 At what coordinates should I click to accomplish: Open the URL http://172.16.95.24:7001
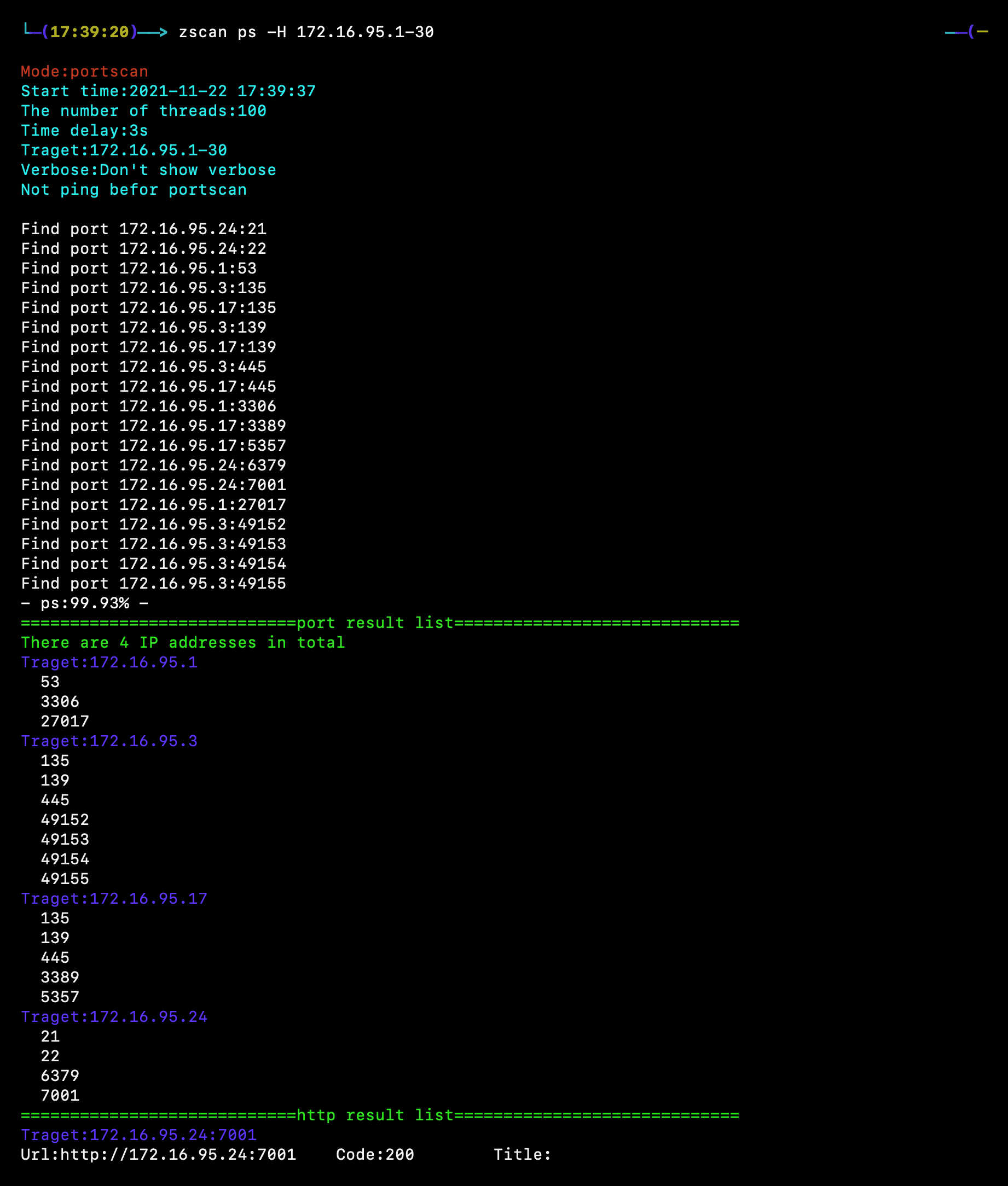pos(178,1155)
